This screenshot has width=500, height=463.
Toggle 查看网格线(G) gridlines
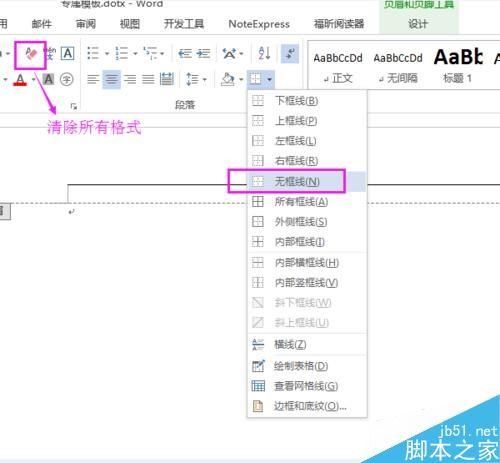click(x=307, y=386)
